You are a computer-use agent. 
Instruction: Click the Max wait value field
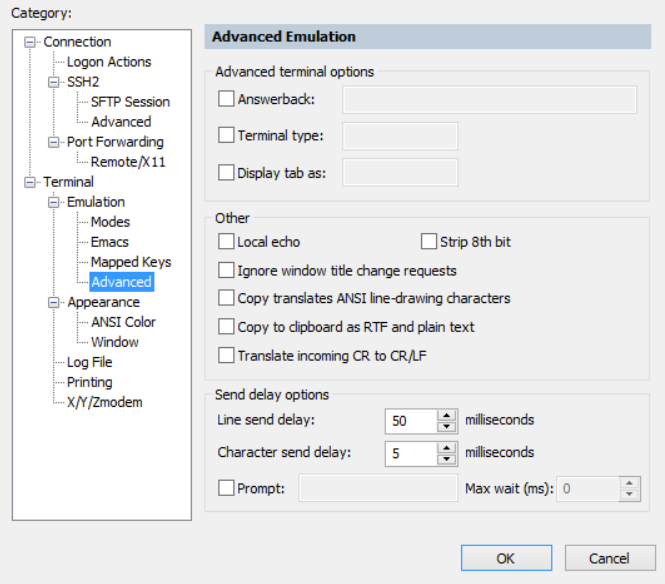[x=588, y=489]
